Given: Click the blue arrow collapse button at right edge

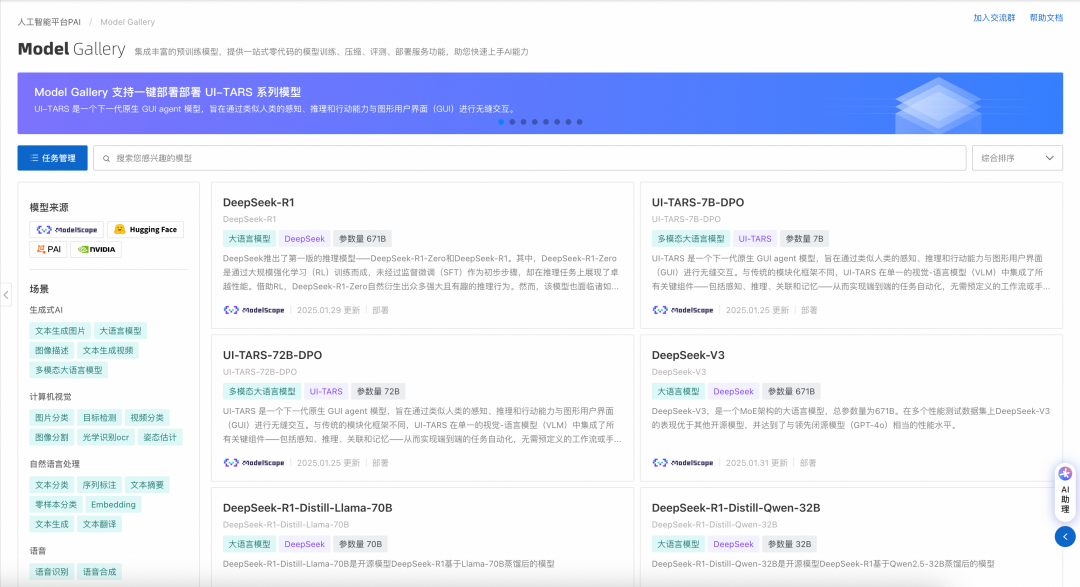Looking at the screenshot, I should [x=1065, y=537].
